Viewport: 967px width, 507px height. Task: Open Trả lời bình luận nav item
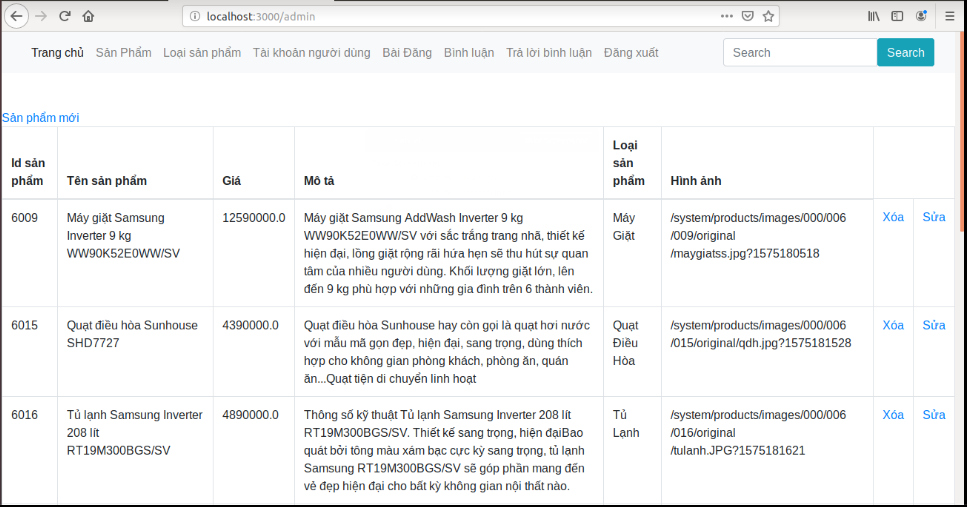549,52
